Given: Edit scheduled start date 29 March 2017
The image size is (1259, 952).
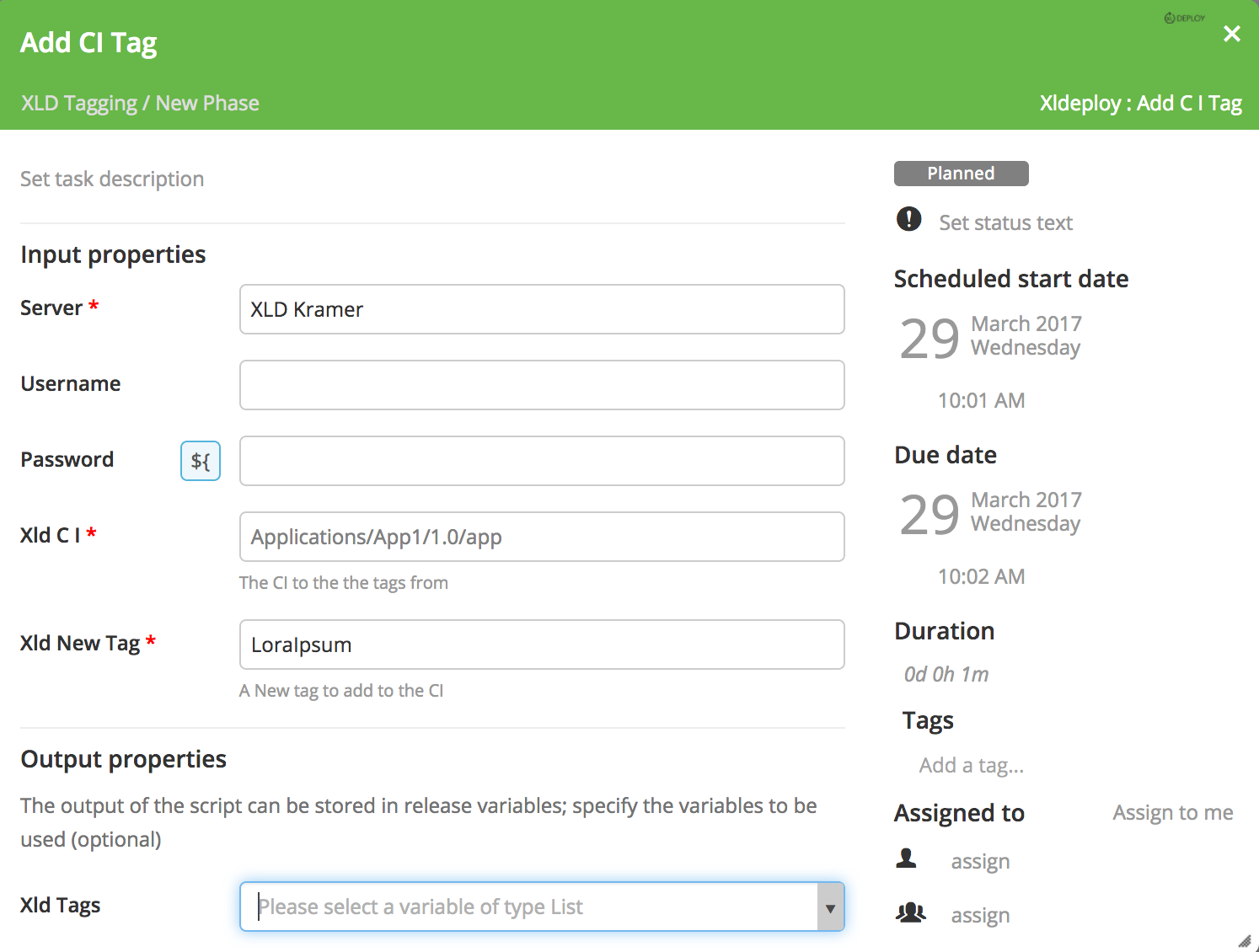Looking at the screenshot, I should pos(990,337).
